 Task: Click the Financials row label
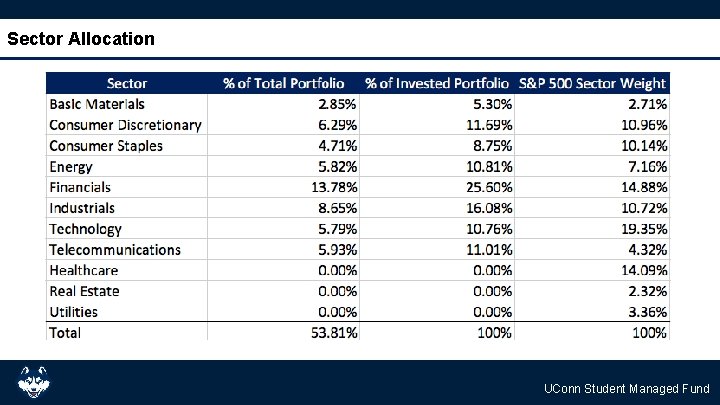coord(80,187)
